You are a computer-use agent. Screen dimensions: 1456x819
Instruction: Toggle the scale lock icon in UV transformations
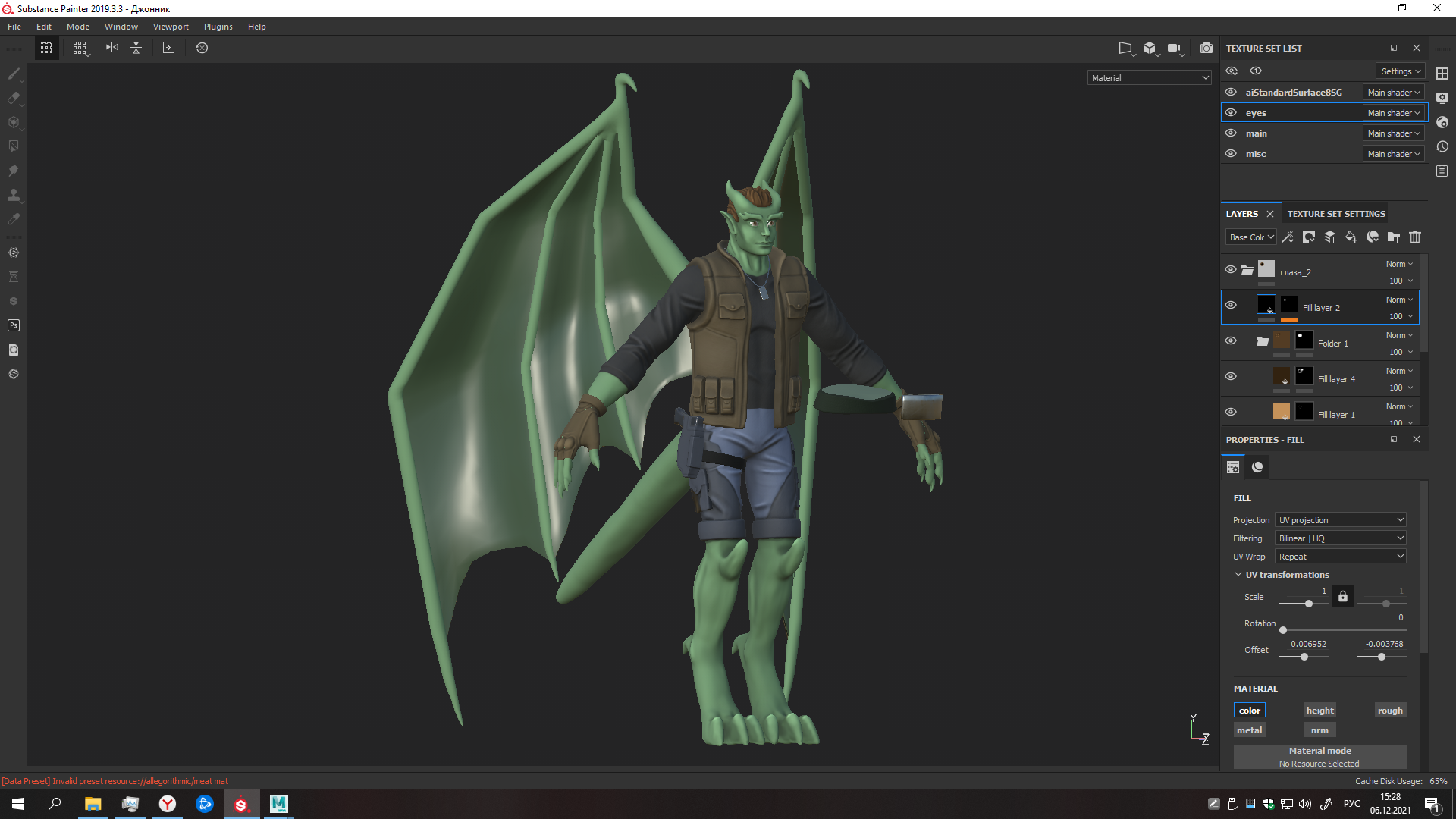click(1342, 596)
